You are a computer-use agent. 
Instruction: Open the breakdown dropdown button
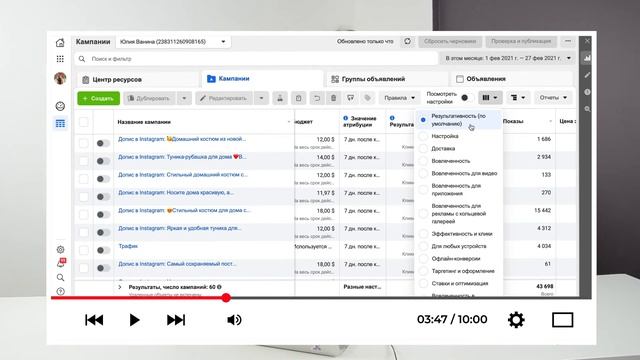click(x=518, y=98)
